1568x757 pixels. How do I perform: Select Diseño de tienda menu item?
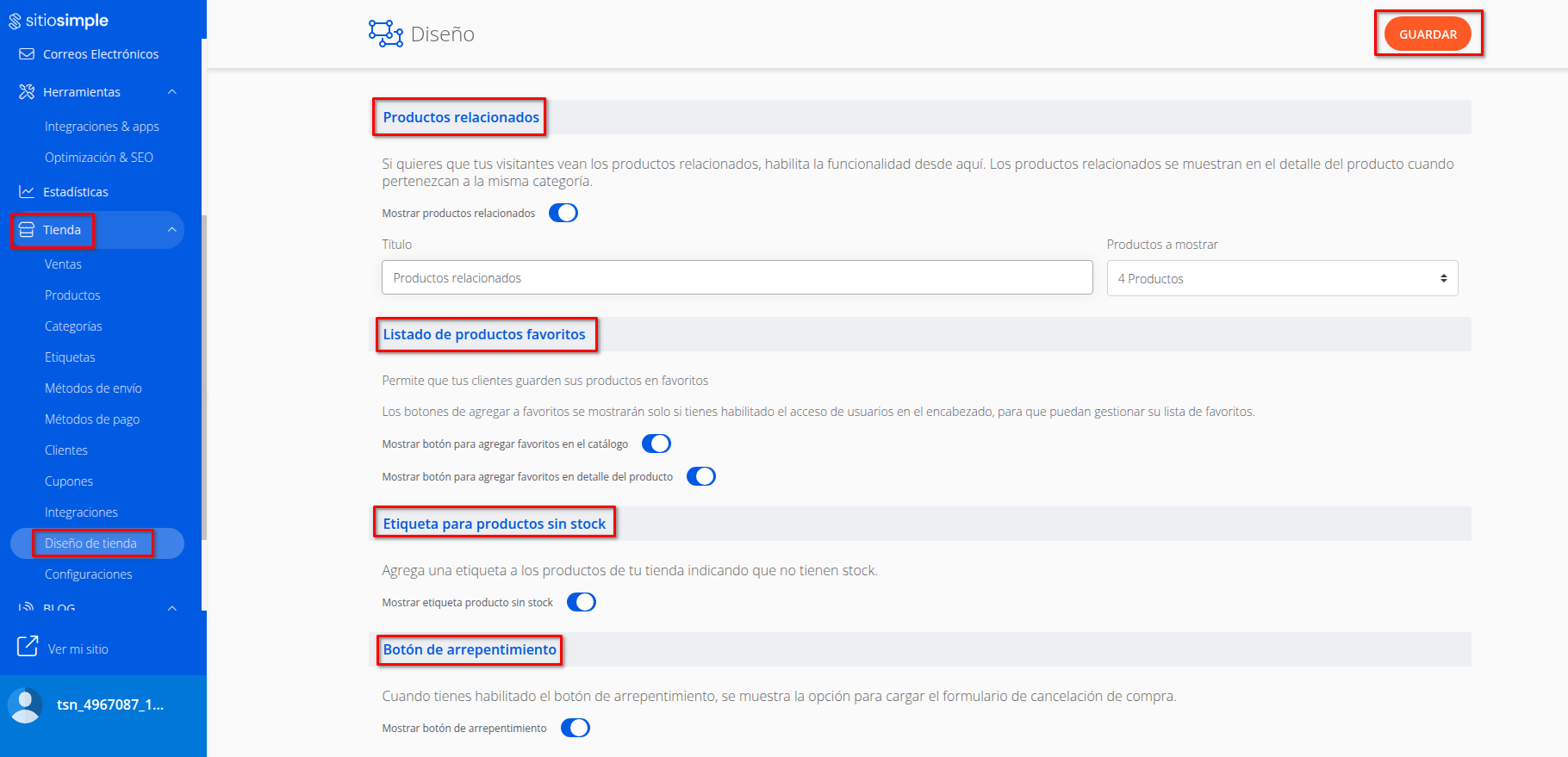click(x=97, y=543)
